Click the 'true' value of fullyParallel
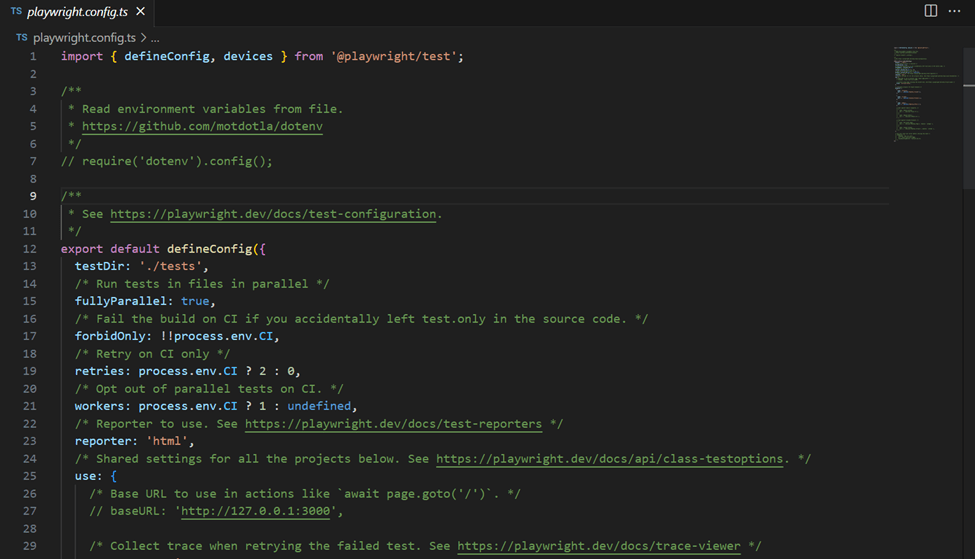The height and width of the screenshot is (559, 975). (x=195, y=301)
